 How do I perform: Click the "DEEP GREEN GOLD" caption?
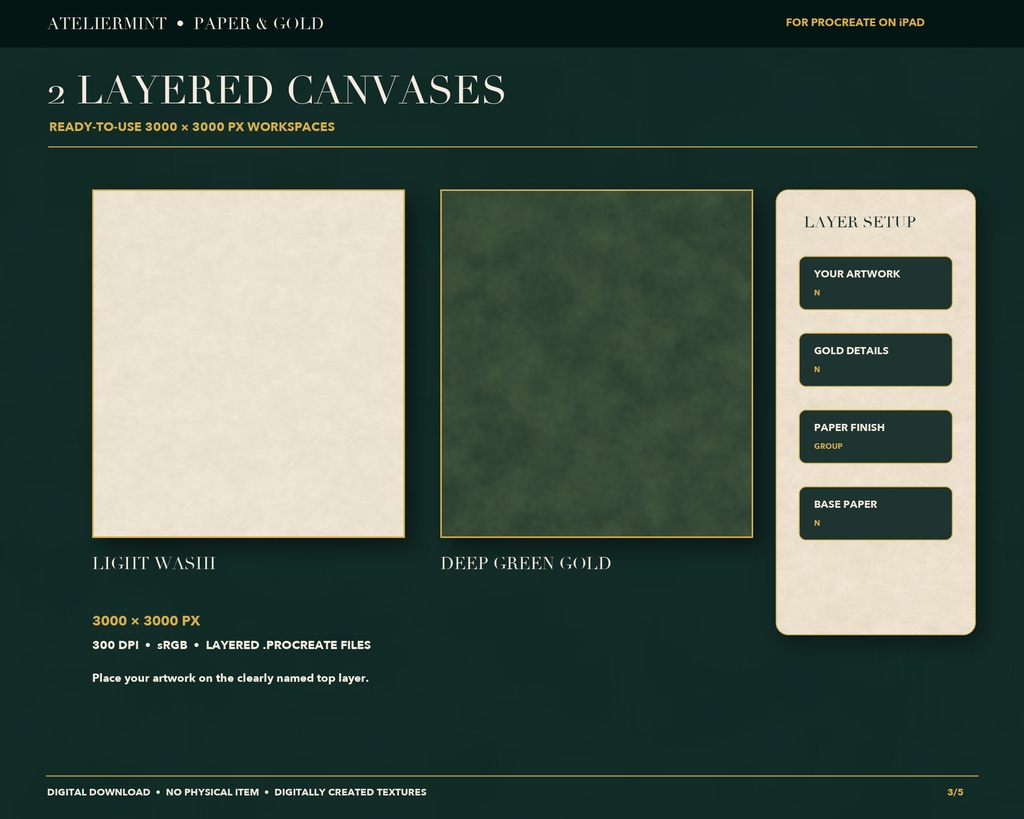(x=526, y=563)
